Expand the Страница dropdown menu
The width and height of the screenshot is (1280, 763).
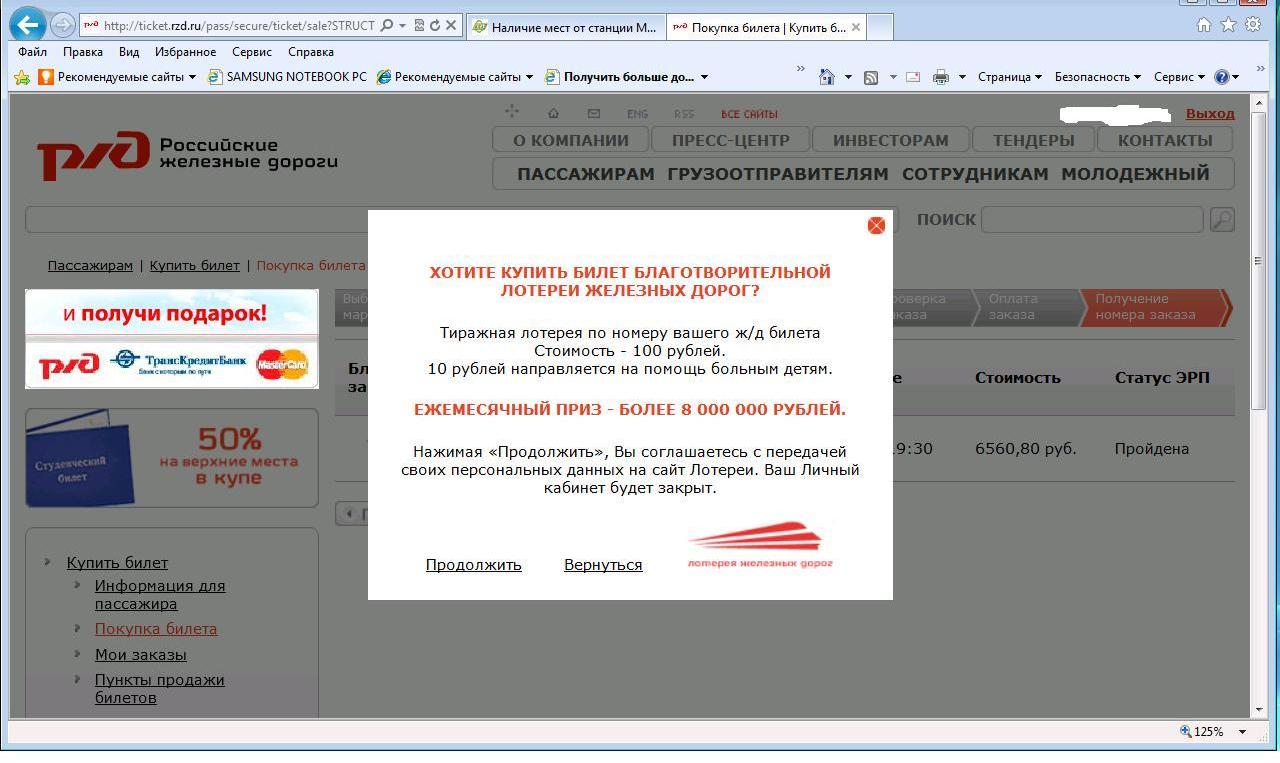click(1009, 77)
